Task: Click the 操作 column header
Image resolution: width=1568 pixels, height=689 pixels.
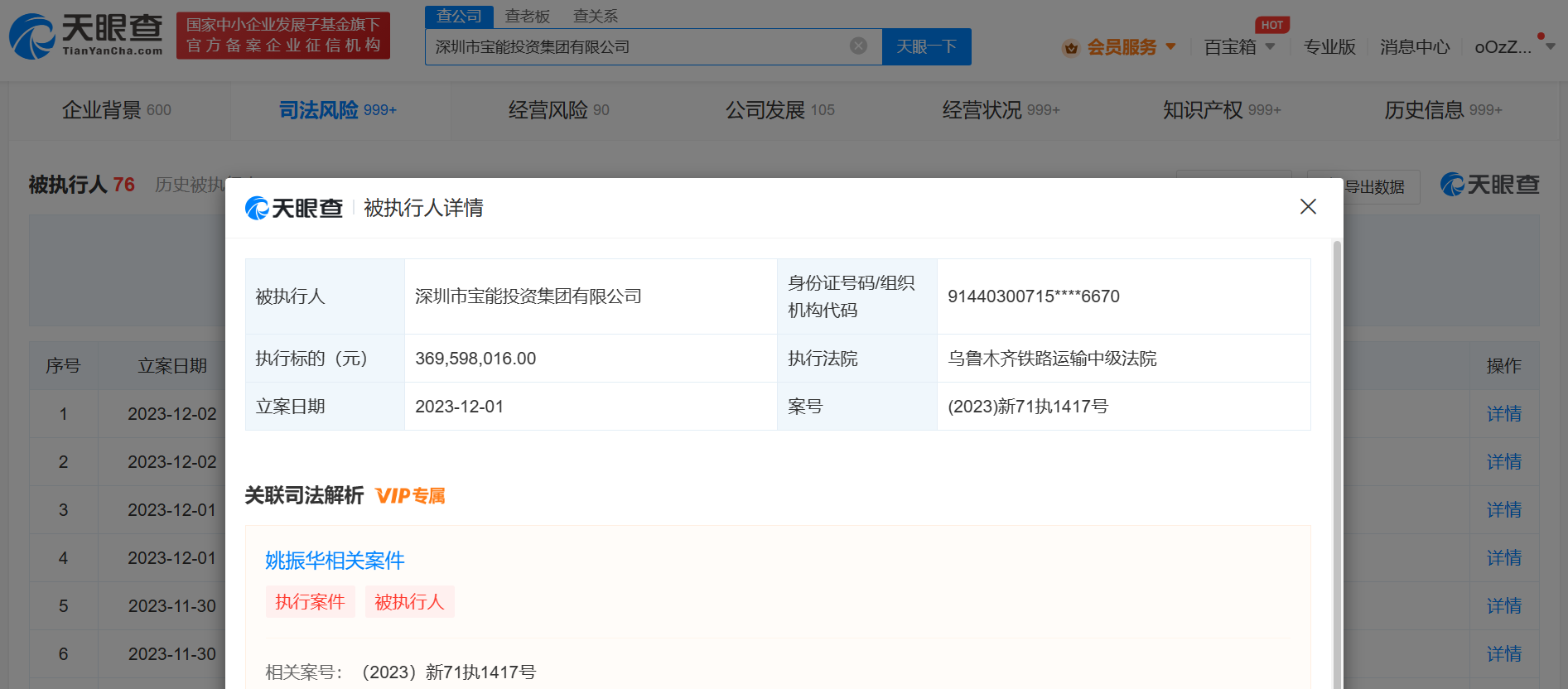Action: click(x=1504, y=366)
